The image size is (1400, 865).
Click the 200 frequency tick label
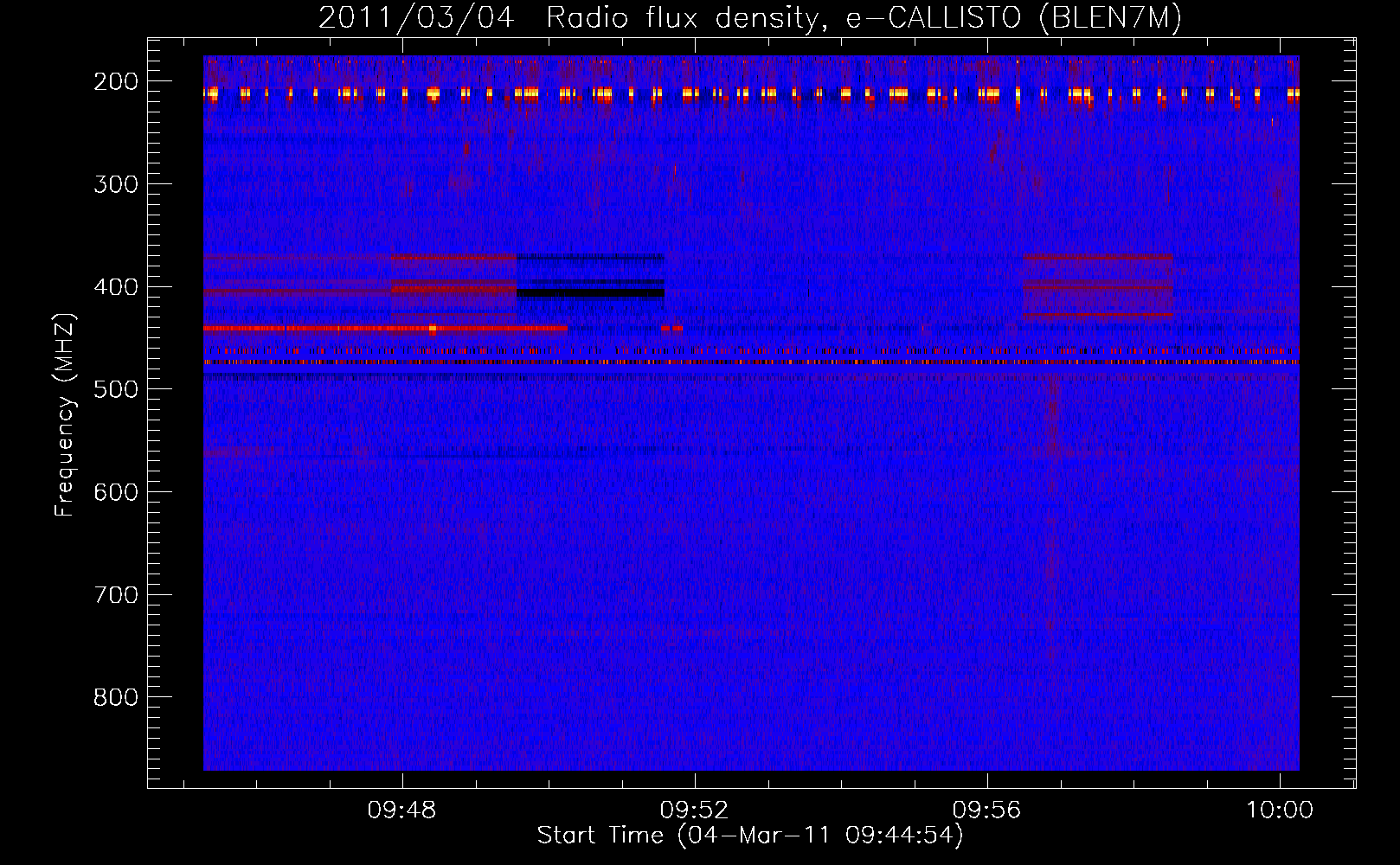[x=116, y=81]
